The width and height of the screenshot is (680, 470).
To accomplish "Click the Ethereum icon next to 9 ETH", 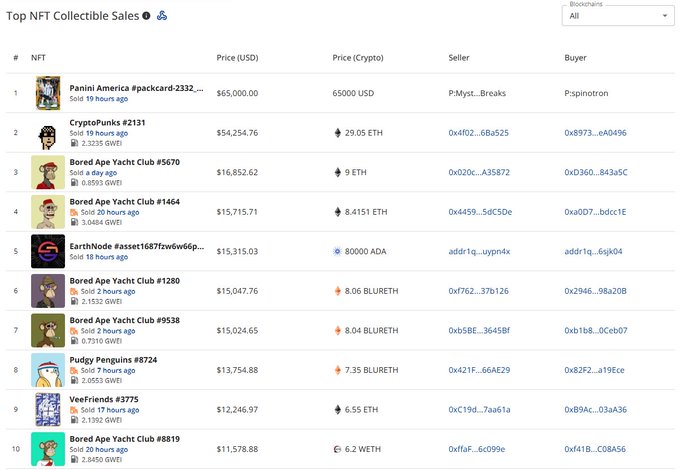I will point(337,172).
